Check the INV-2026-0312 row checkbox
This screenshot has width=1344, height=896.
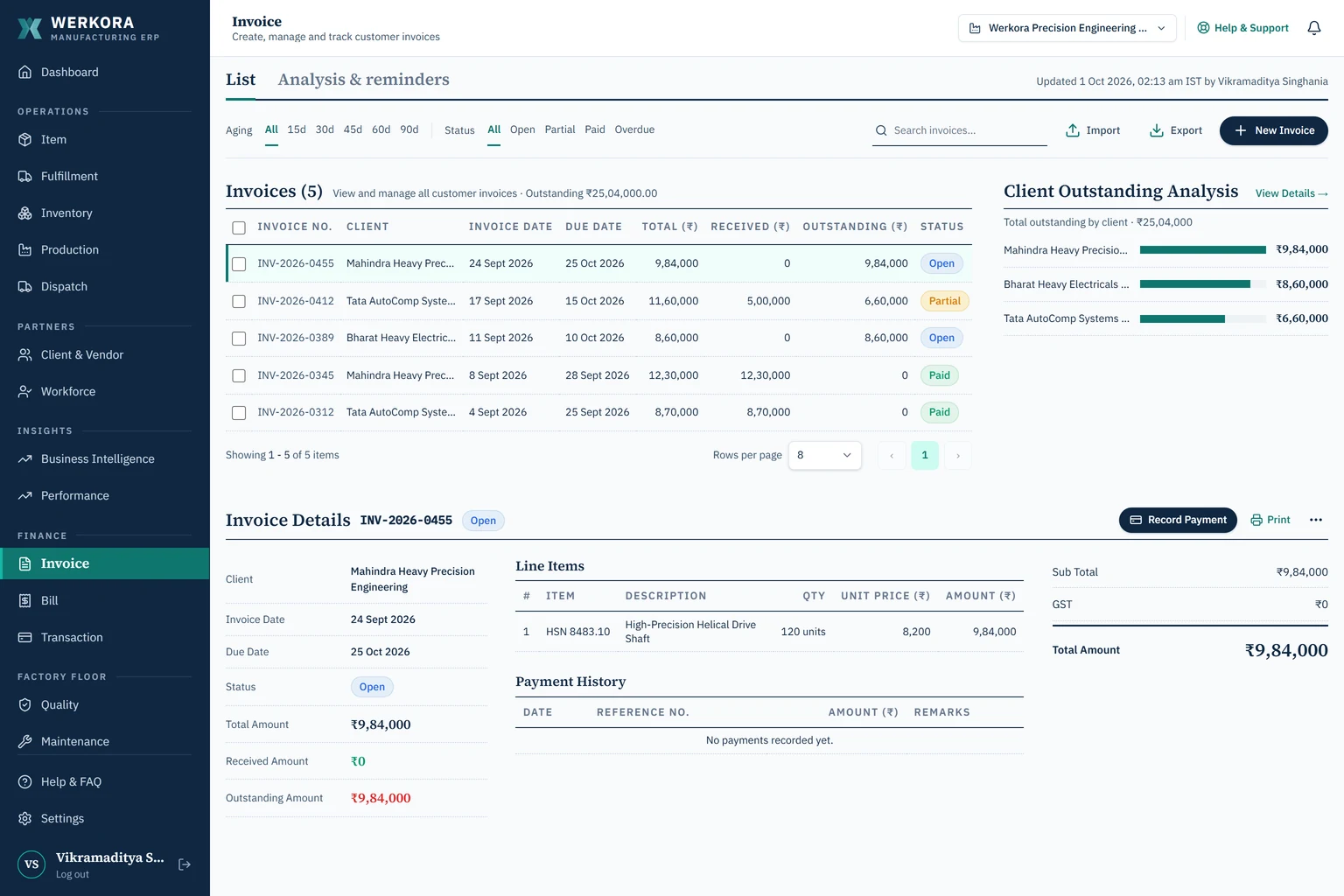click(x=239, y=412)
